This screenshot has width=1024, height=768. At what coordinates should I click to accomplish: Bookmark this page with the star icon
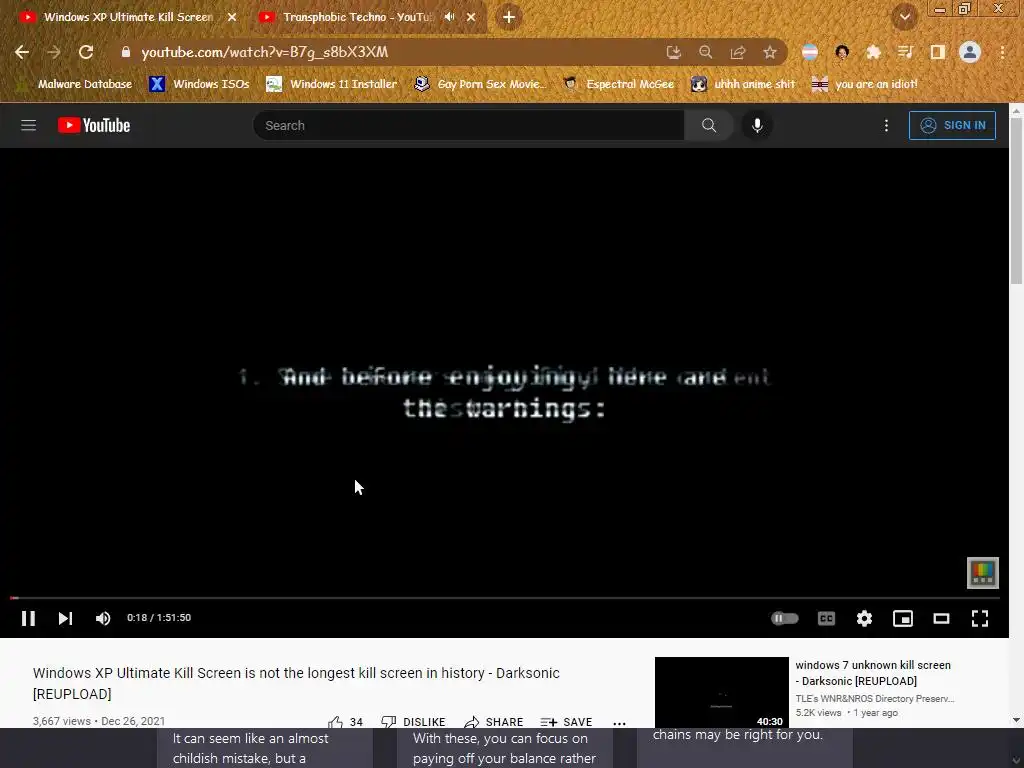pyautogui.click(x=770, y=52)
